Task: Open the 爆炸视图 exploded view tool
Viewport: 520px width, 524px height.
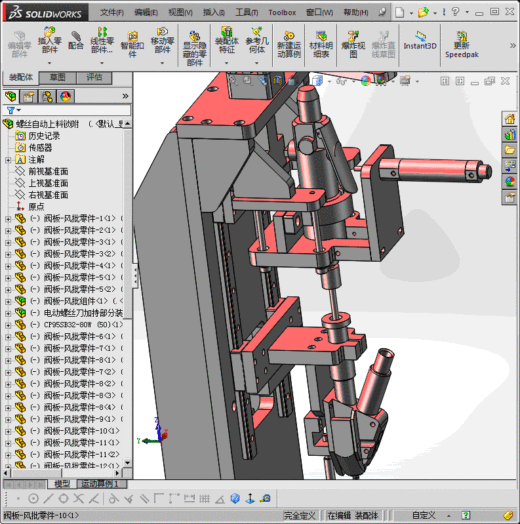Action: [353, 44]
